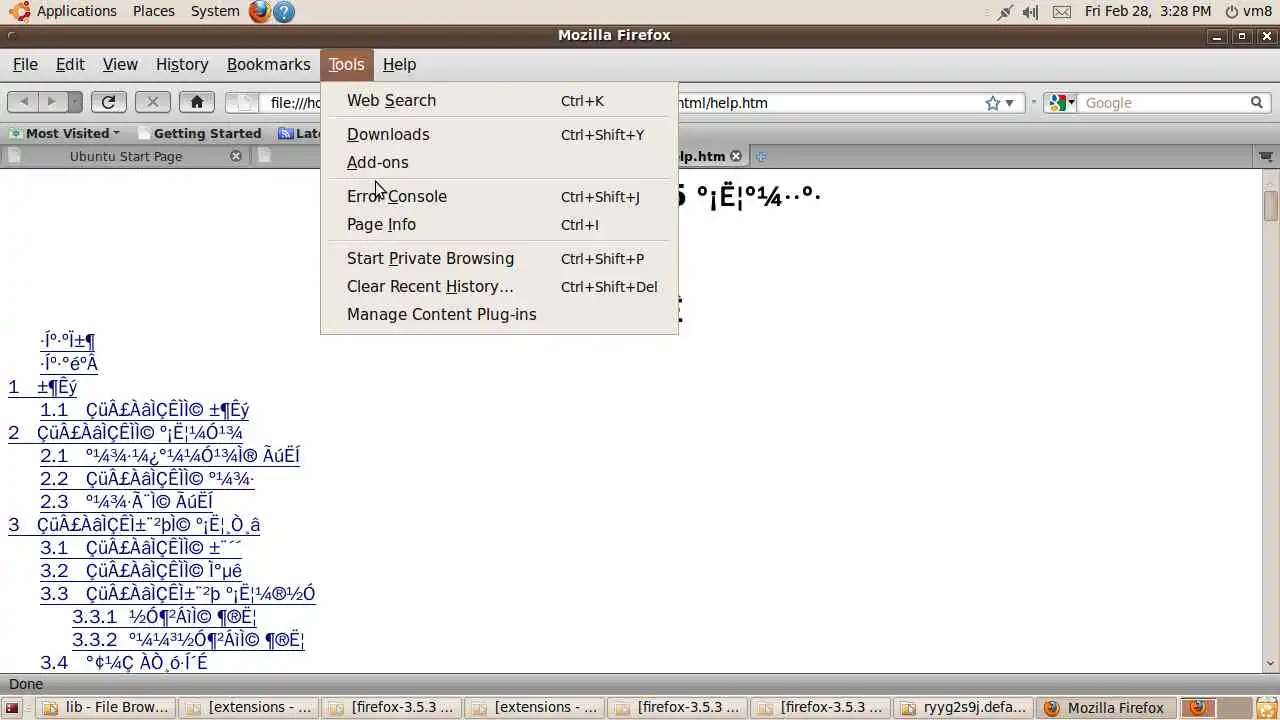Open the Places menu in the top panel
The width and height of the screenshot is (1280, 720).
click(x=154, y=11)
